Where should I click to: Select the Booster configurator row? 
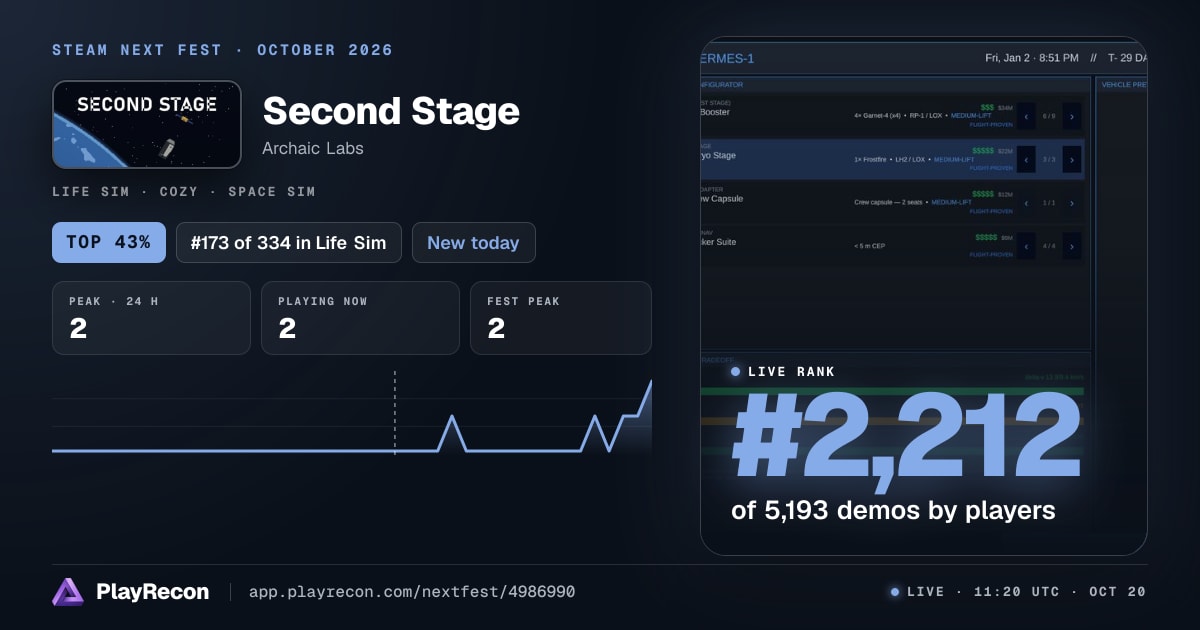pyautogui.click(x=893, y=116)
